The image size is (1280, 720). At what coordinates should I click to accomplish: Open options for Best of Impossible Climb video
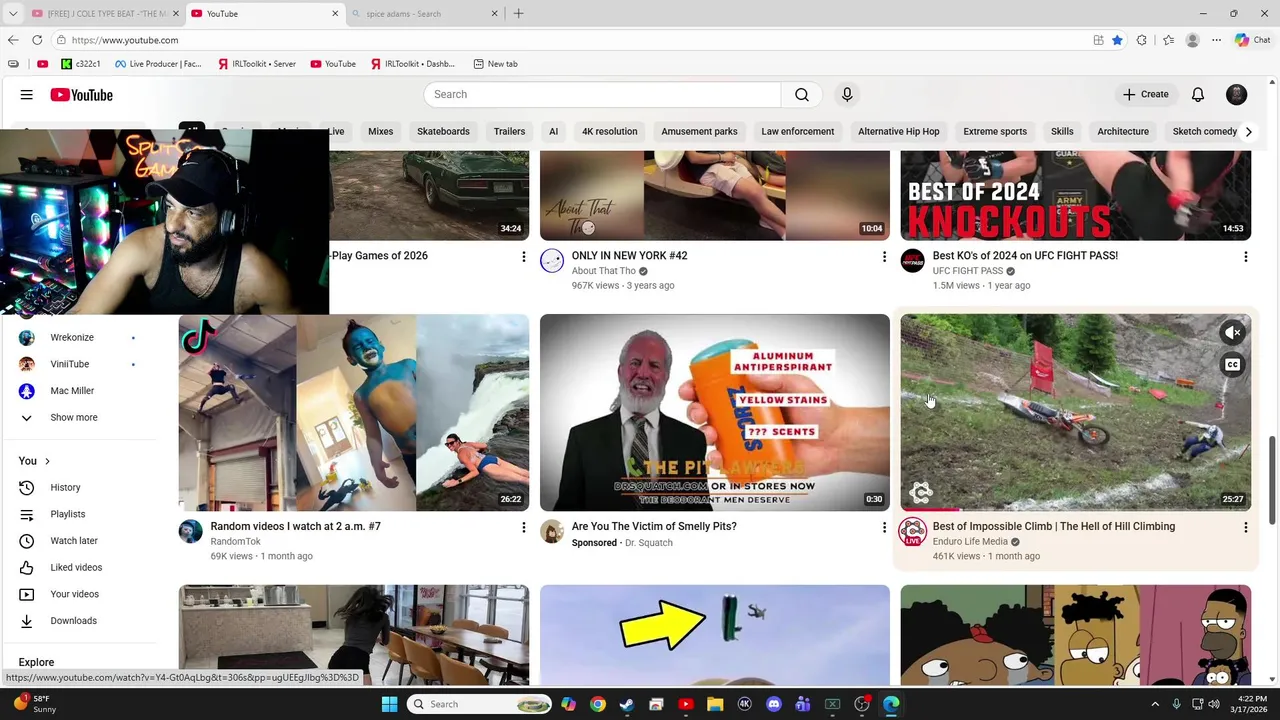[1245, 527]
